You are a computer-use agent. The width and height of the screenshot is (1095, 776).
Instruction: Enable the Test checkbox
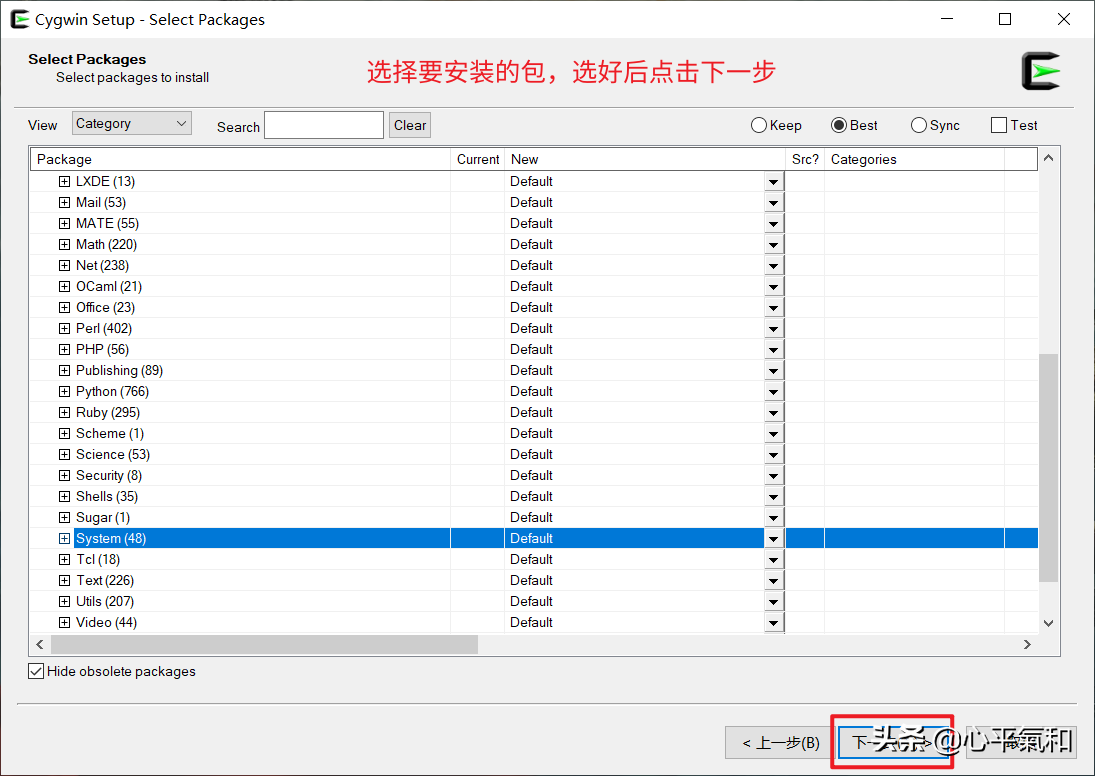click(995, 125)
